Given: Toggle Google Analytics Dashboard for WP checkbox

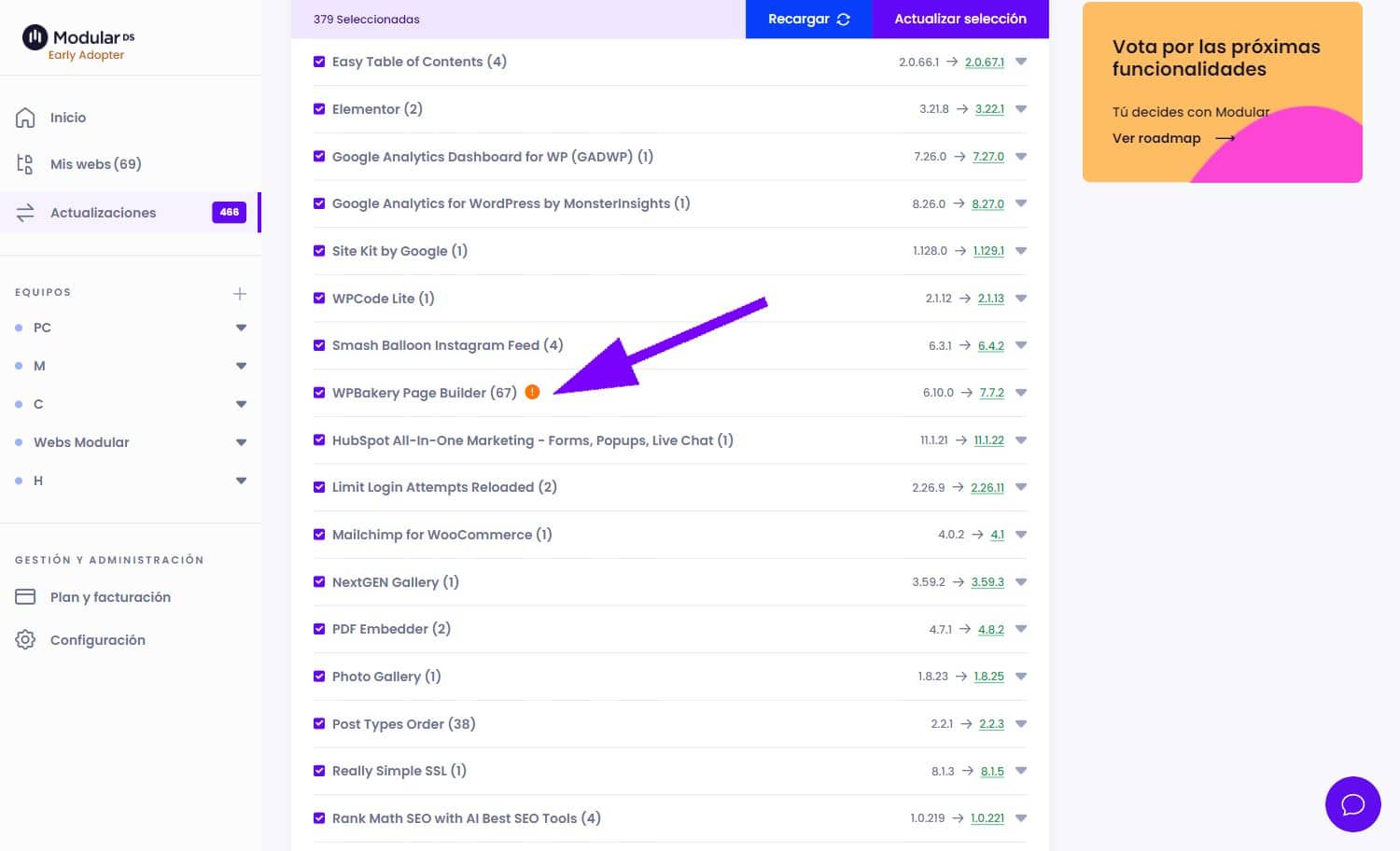Looking at the screenshot, I should [x=319, y=156].
